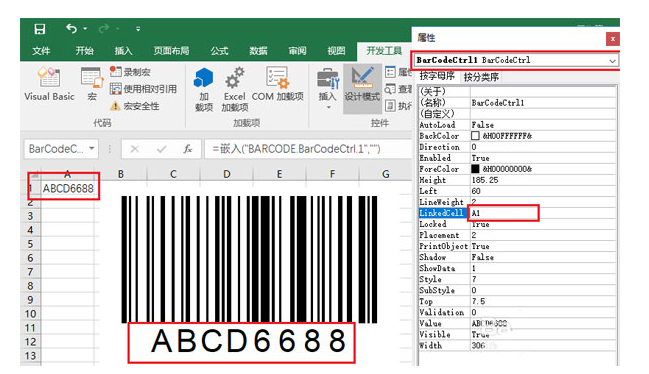
Task: Click 录制宏 record macro button
Action: (130, 72)
